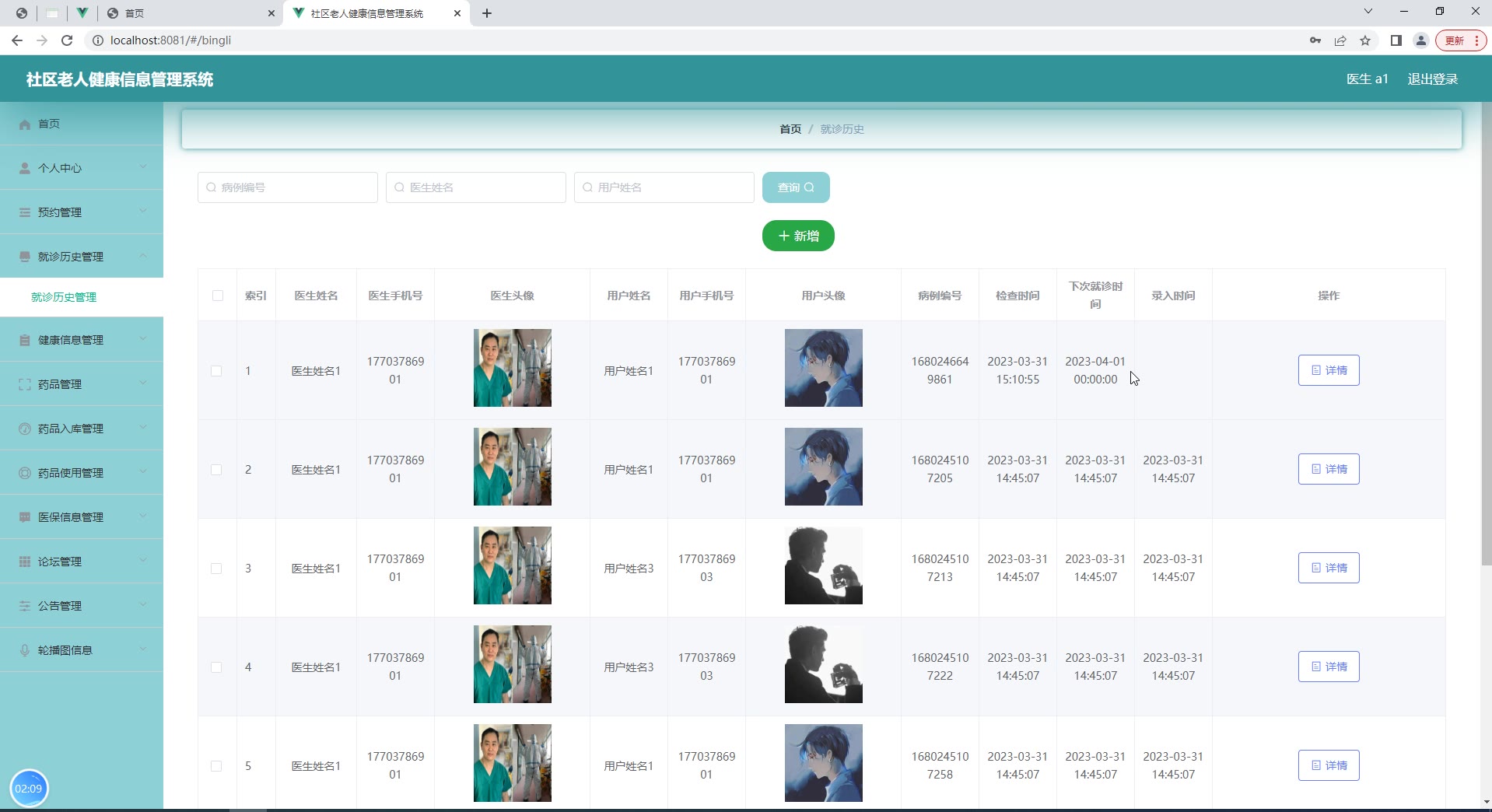Expand the 健康信息管理 menu chevron
The image size is (1492, 812).
(x=143, y=339)
